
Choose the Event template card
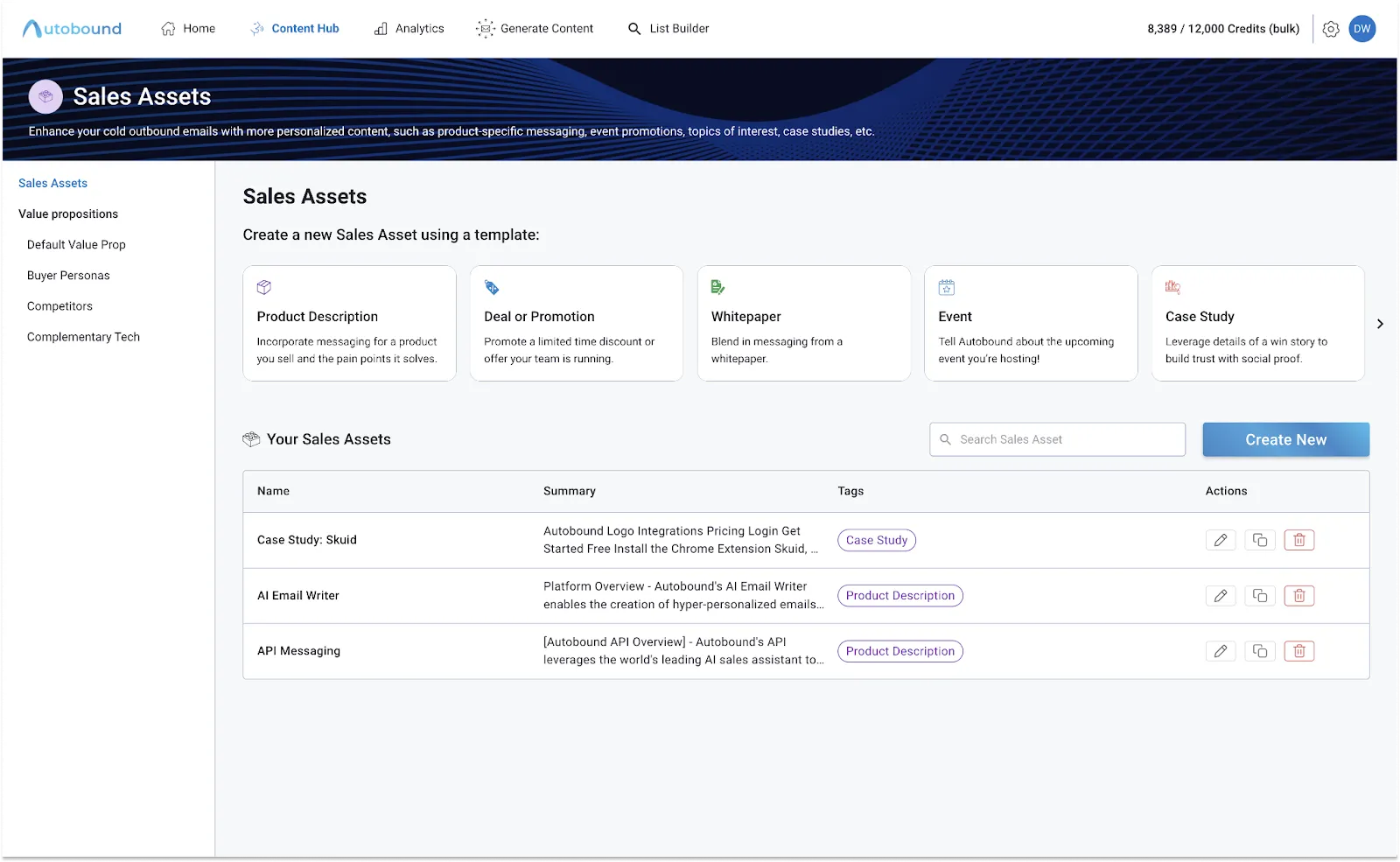coord(1031,324)
